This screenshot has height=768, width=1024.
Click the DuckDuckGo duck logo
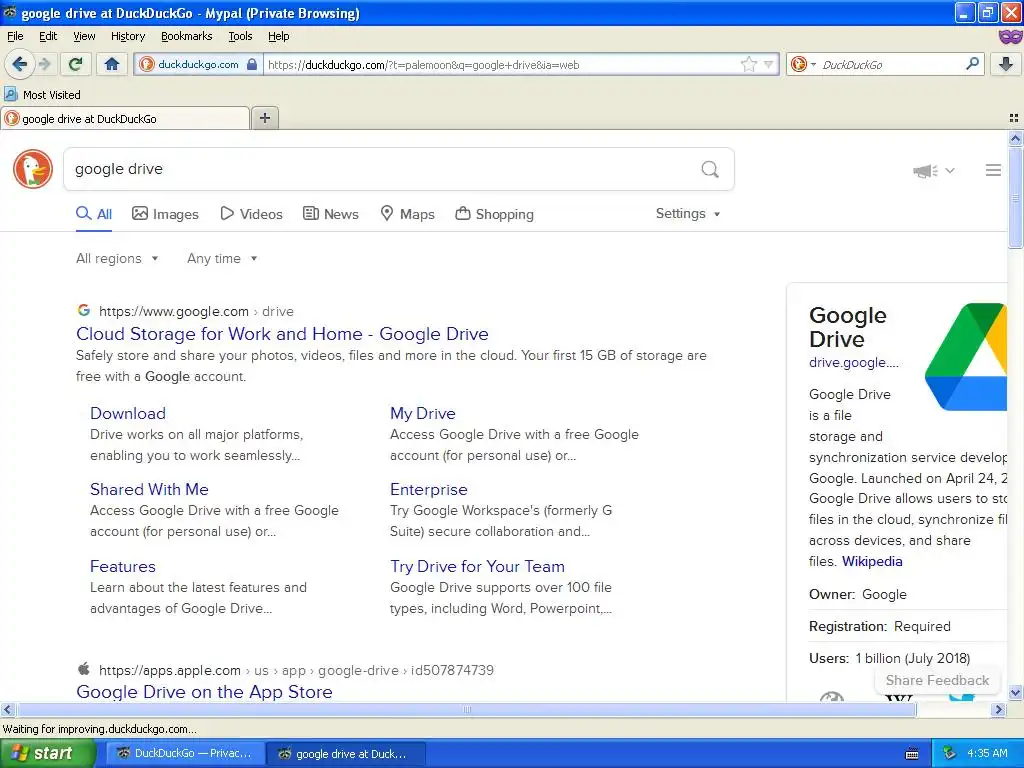tap(33, 169)
